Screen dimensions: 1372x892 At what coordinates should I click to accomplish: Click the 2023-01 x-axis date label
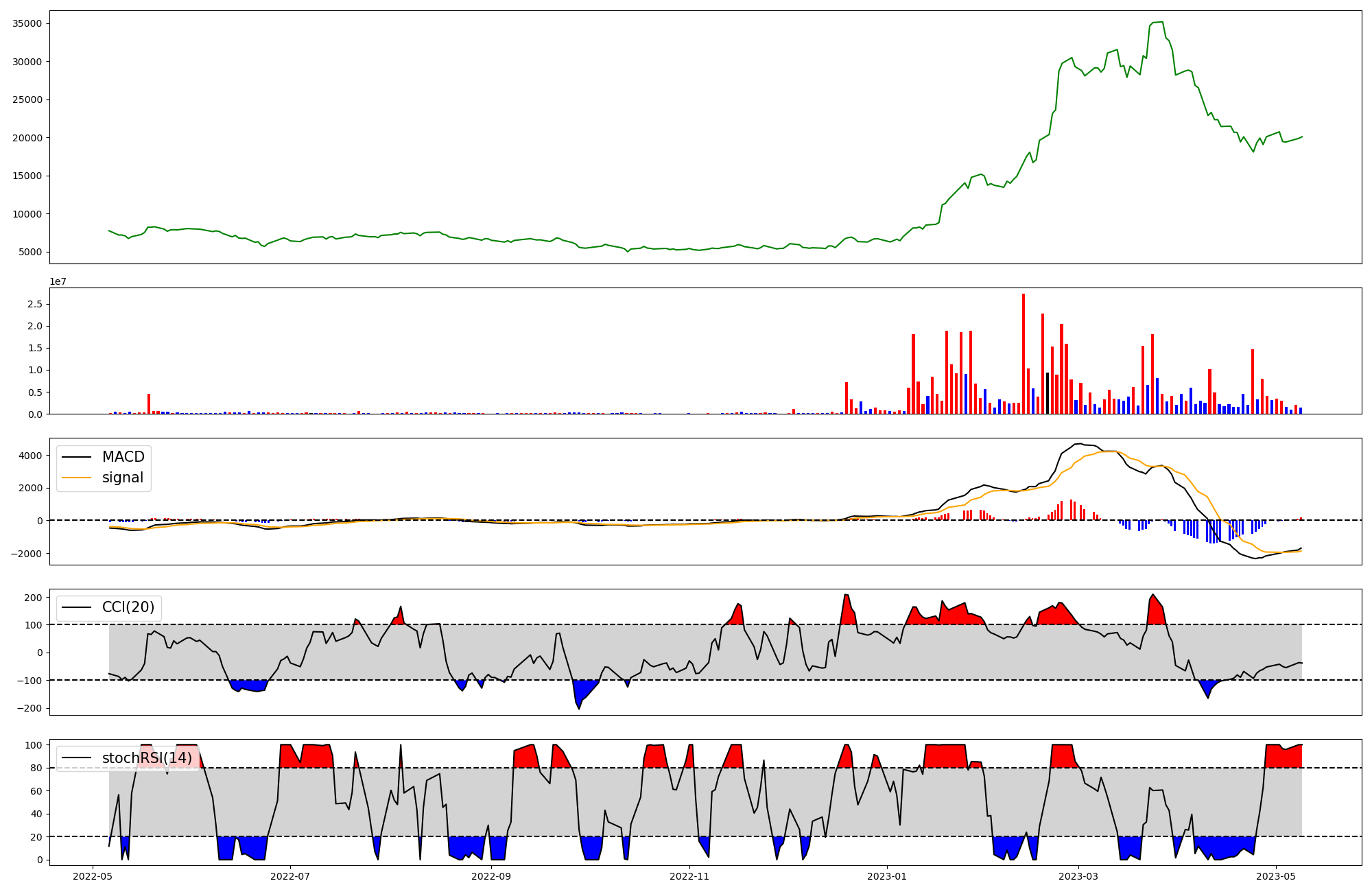click(887, 876)
